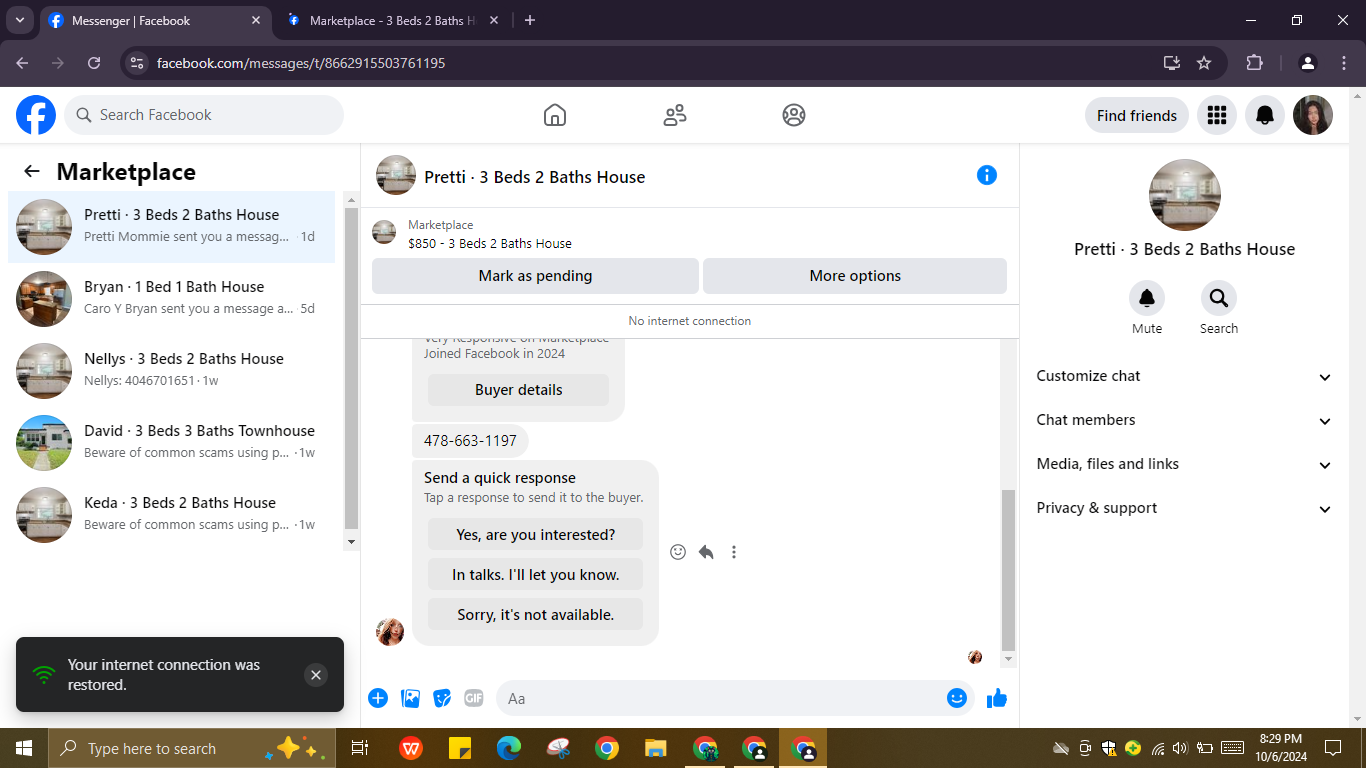This screenshot has height=768, width=1366.
Task: Search within the conversation
Action: click(x=1219, y=298)
